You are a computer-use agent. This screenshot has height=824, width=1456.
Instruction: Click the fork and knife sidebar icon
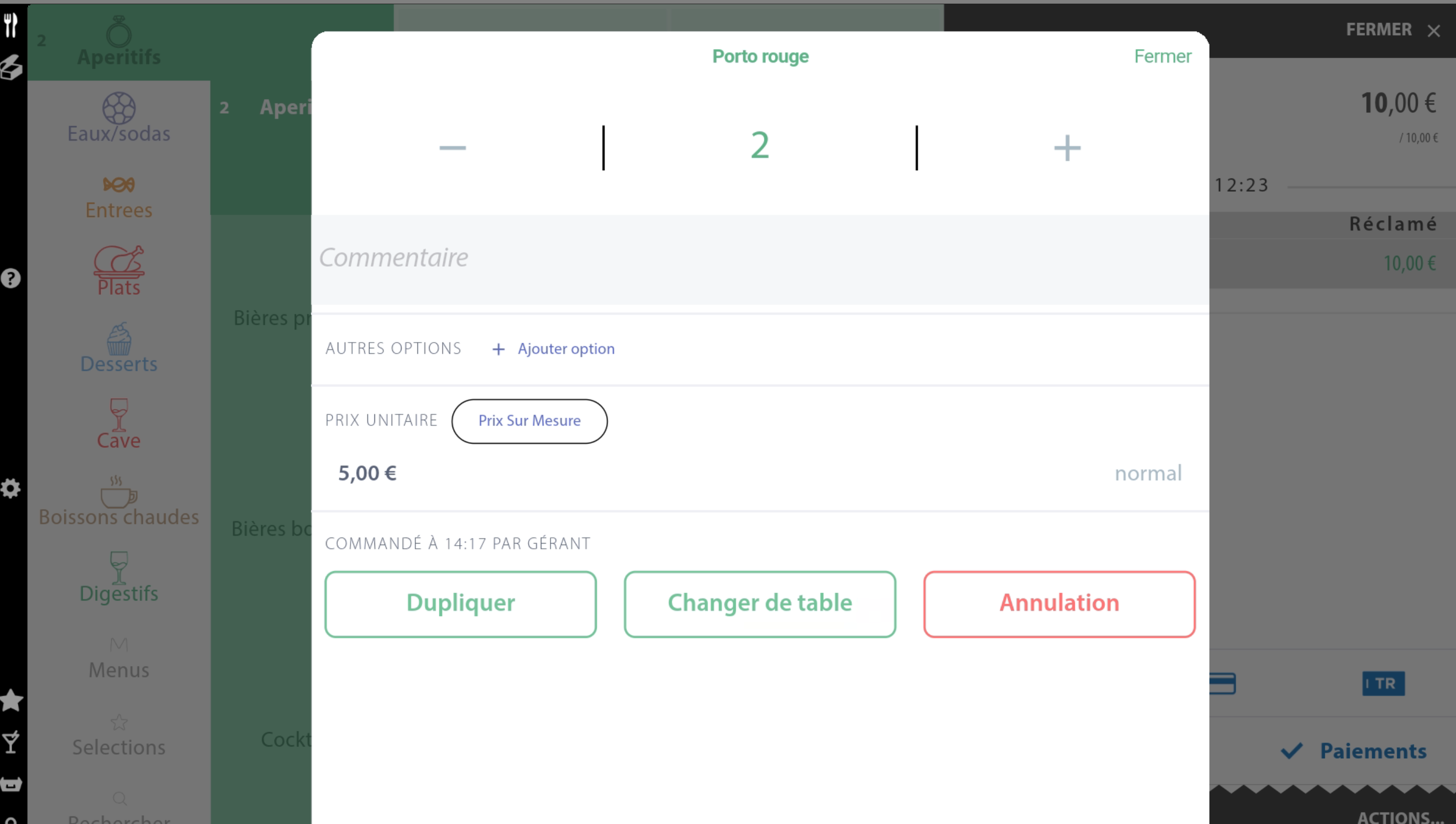(11, 25)
